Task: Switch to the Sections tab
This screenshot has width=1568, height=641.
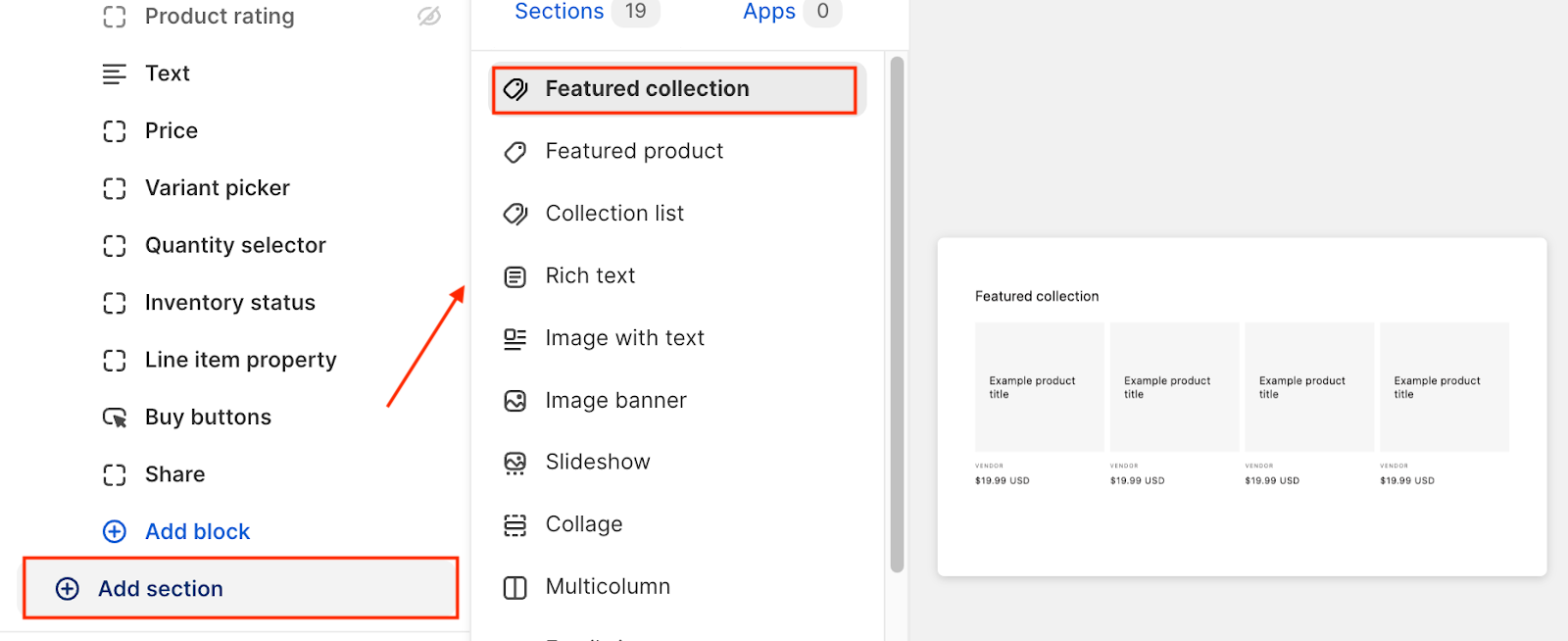Action: 559,12
